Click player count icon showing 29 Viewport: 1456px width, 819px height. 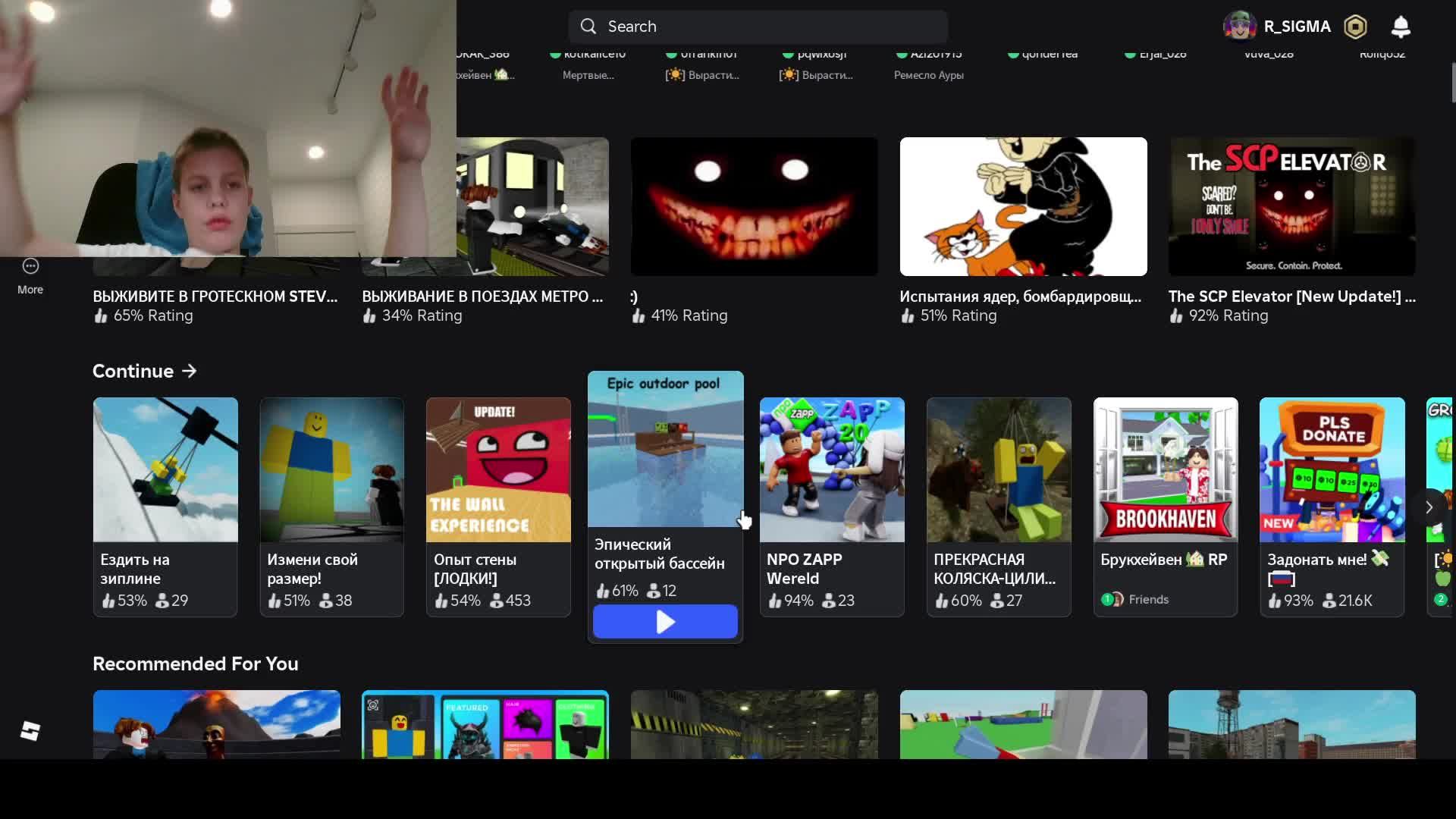point(162,601)
